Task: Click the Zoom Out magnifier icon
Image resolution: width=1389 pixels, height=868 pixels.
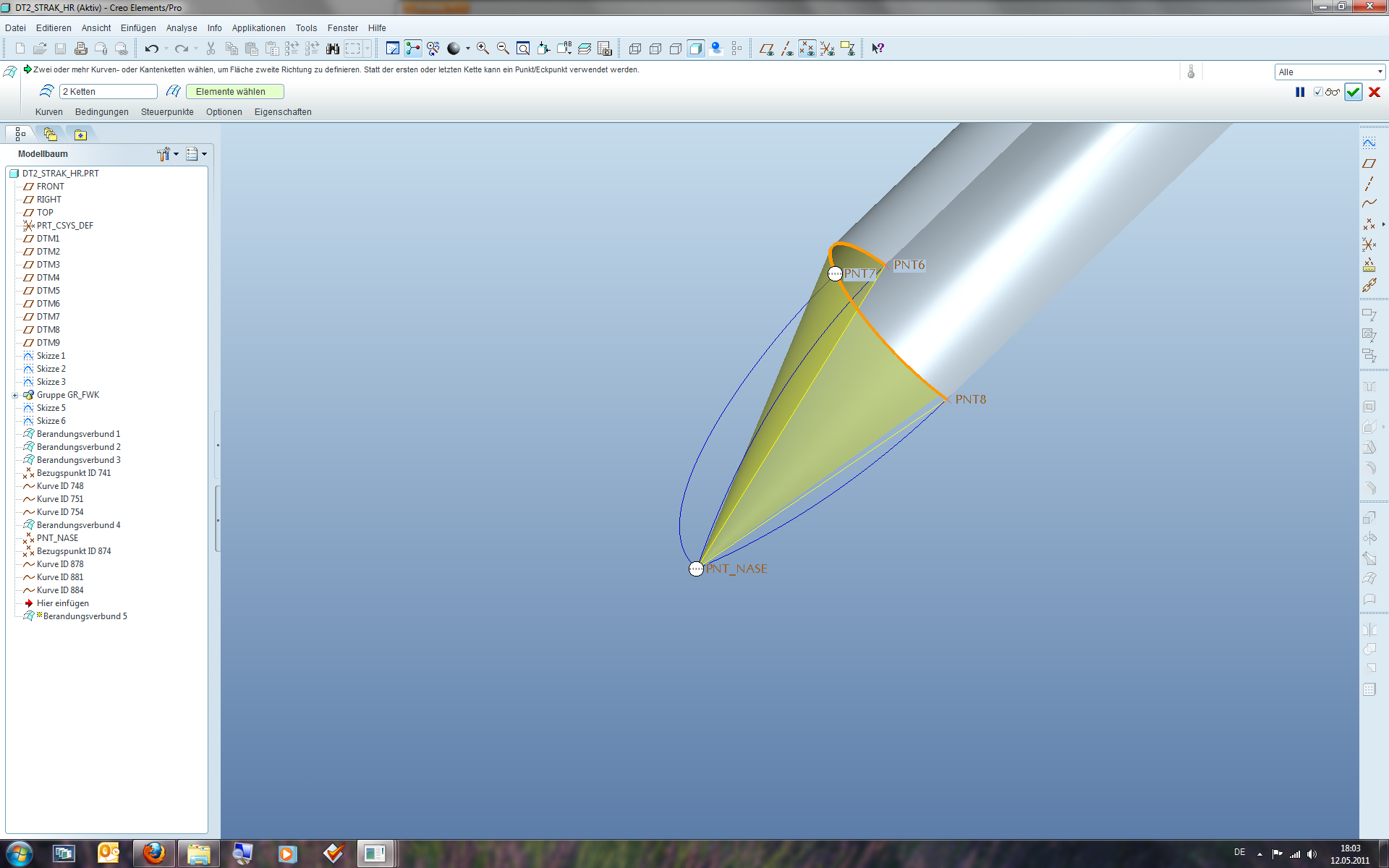Action: click(x=503, y=48)
